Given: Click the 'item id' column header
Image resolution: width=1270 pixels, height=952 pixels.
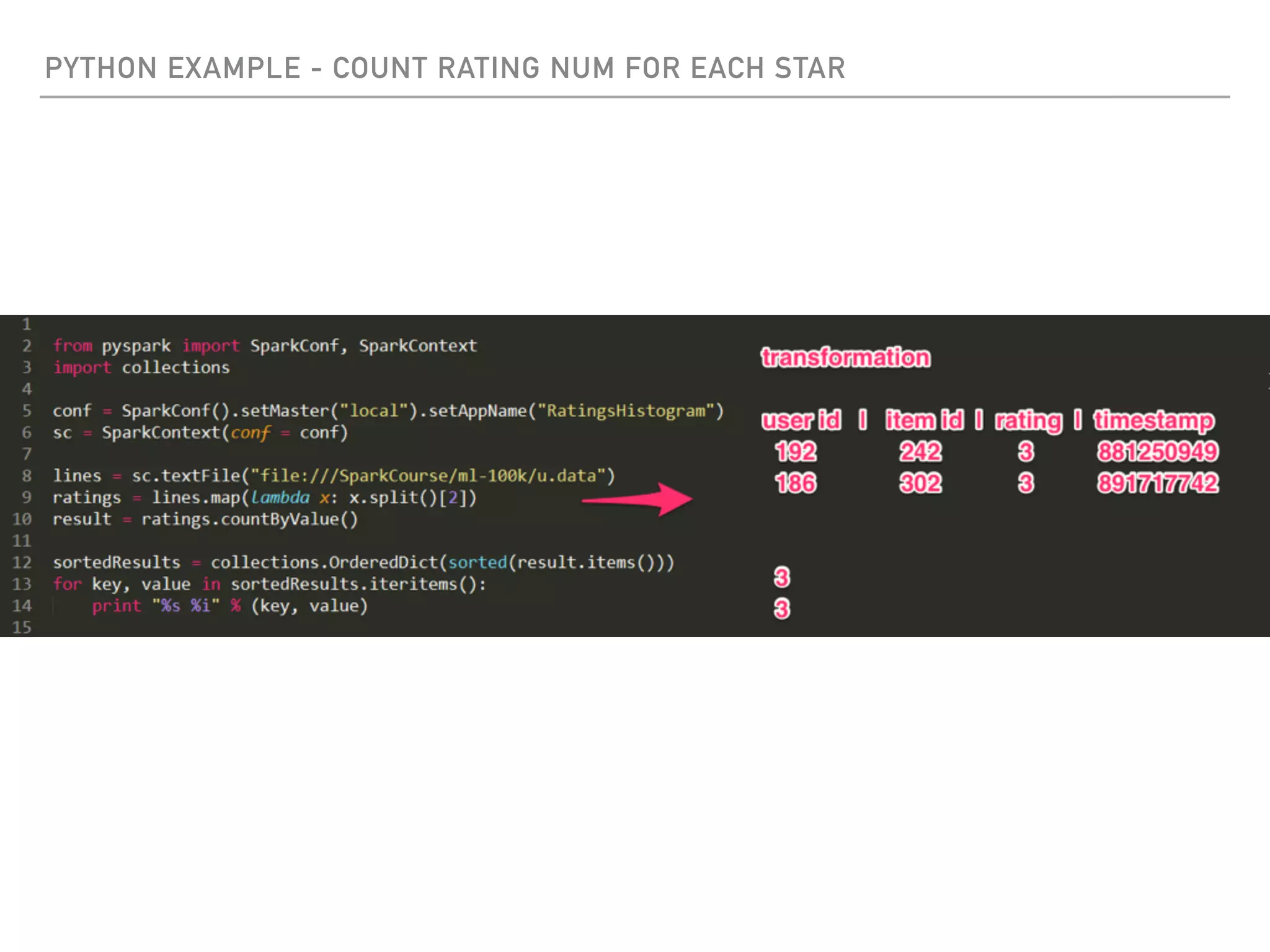Looking at the screenshot, I should coord(925,420).
